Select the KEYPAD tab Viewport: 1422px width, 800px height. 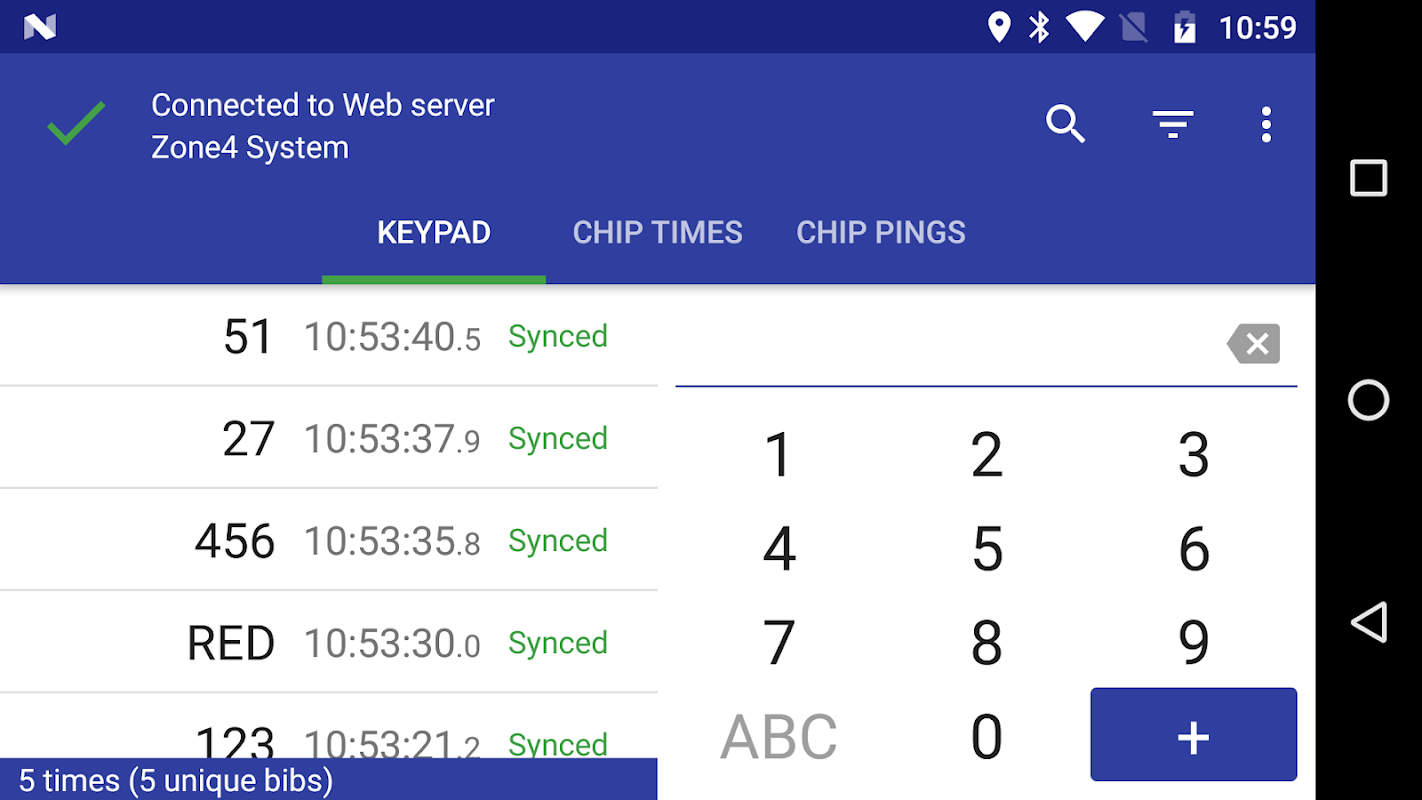tap(434, 233)
